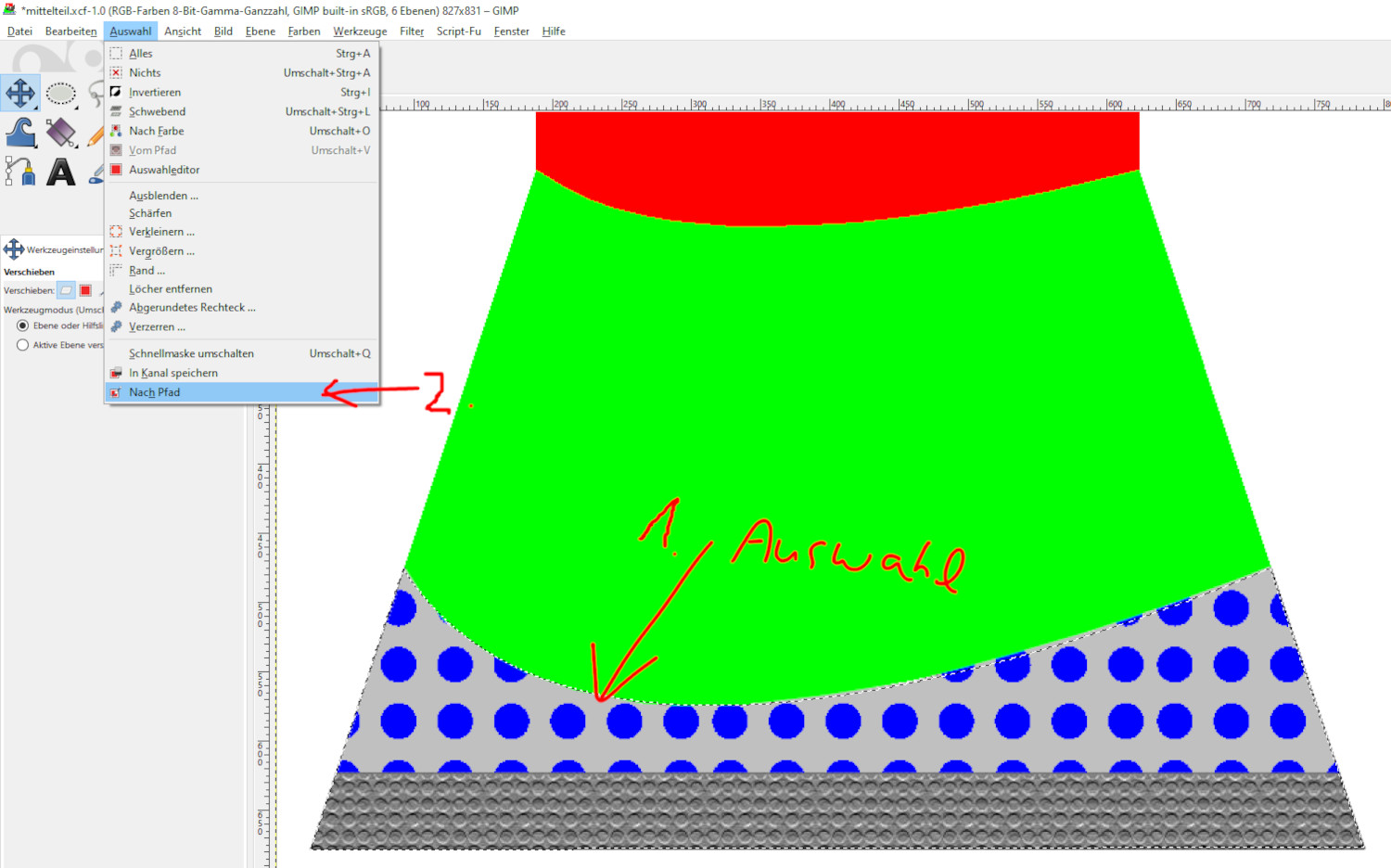Click 'In Kanal speichern' entry
This screenshot has width=1391, height=868.
173,373
